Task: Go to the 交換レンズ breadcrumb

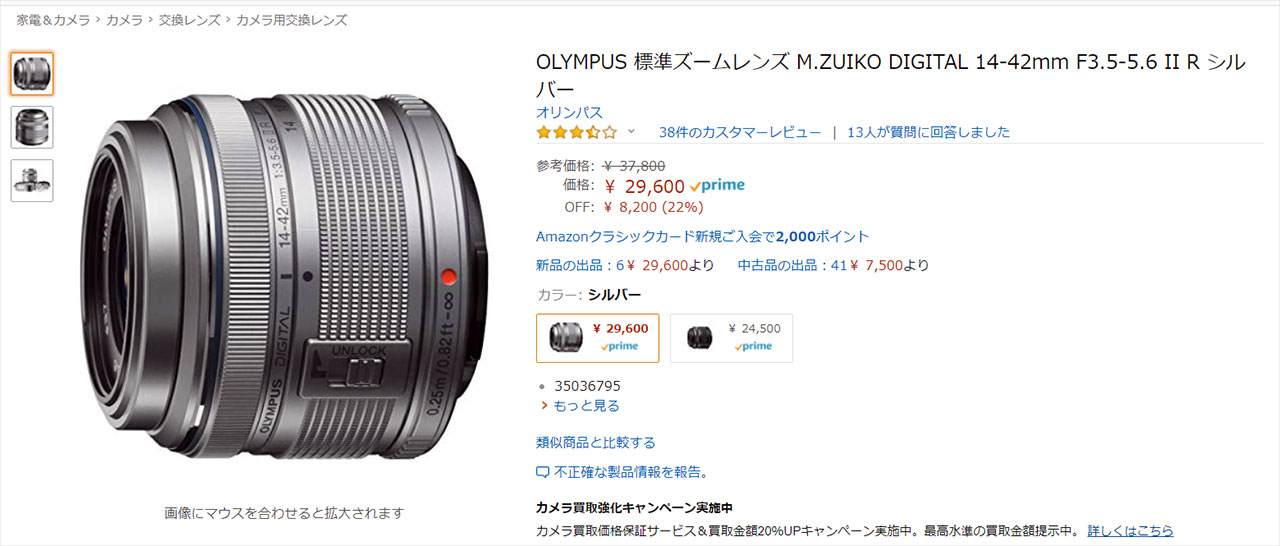Action: pos(188,20)
